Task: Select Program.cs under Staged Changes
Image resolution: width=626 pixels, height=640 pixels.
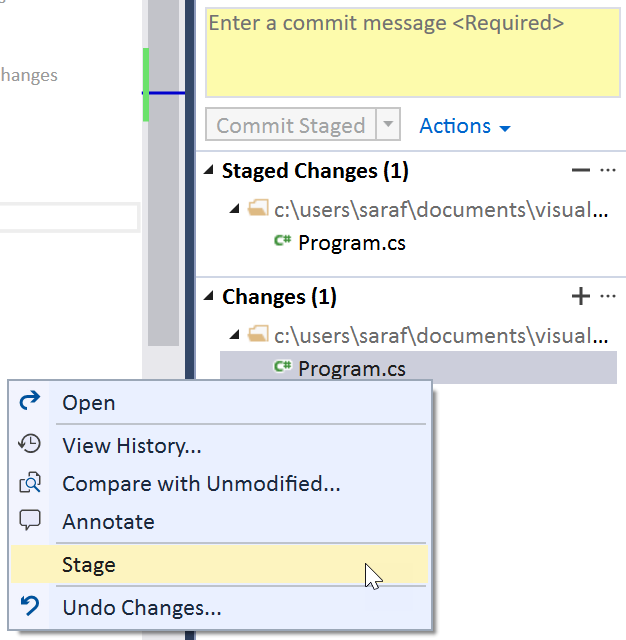Action: [x=351, y=242]
